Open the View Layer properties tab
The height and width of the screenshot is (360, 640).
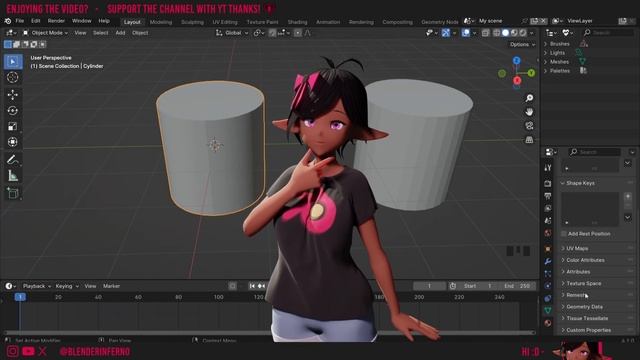coord(548,209)
